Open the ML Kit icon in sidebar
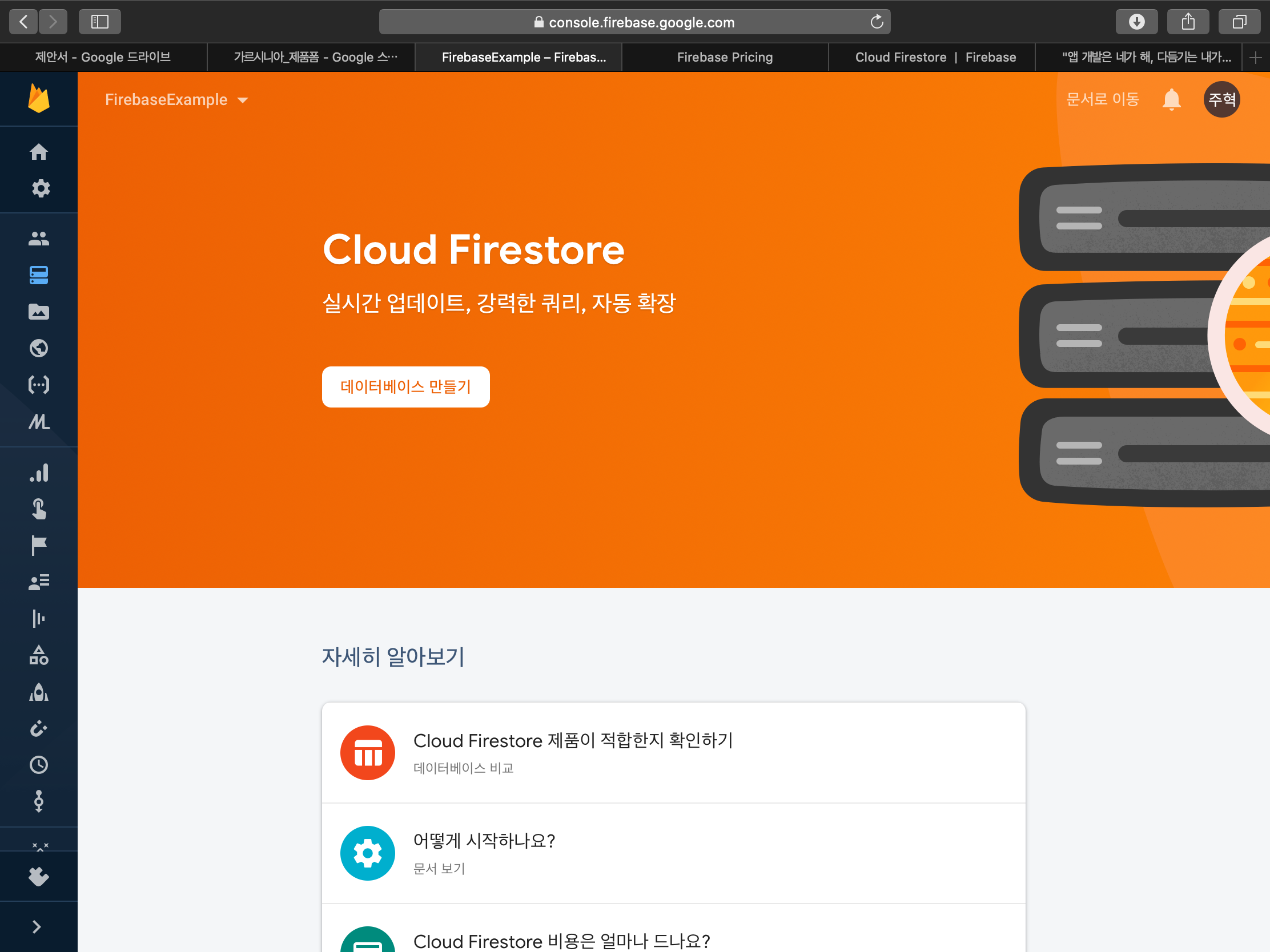The image size is (1270, 952). tap(38, 422)
